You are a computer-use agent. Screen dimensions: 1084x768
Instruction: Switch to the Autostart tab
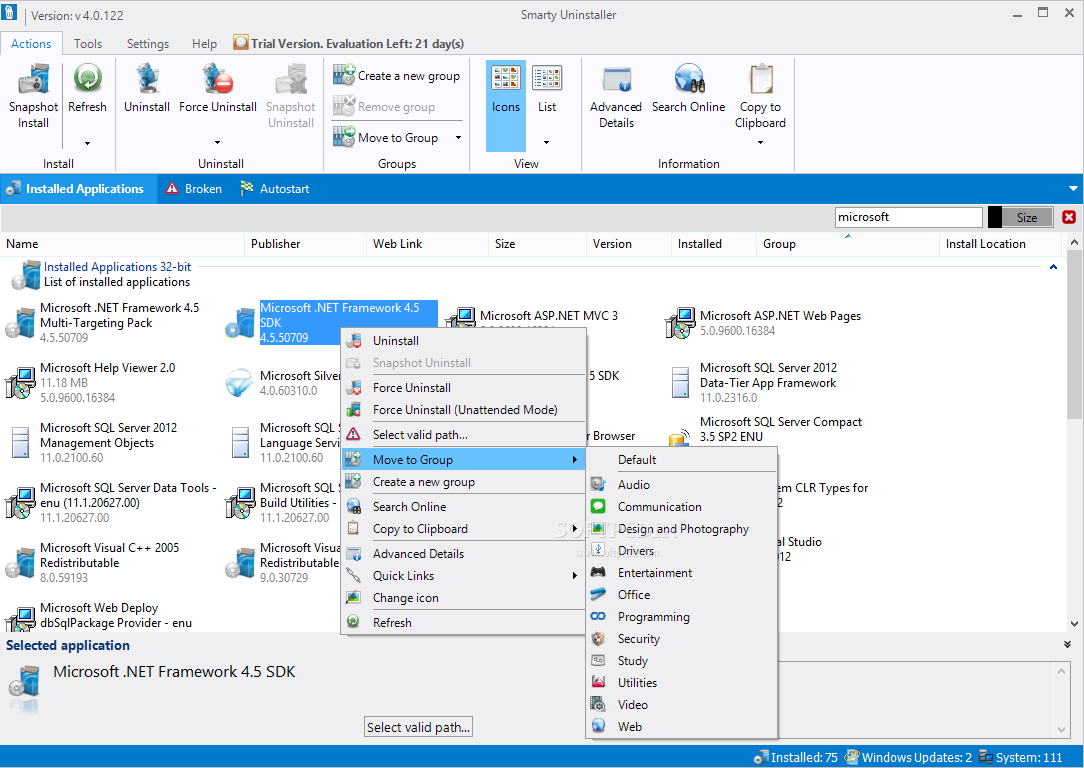275,189
